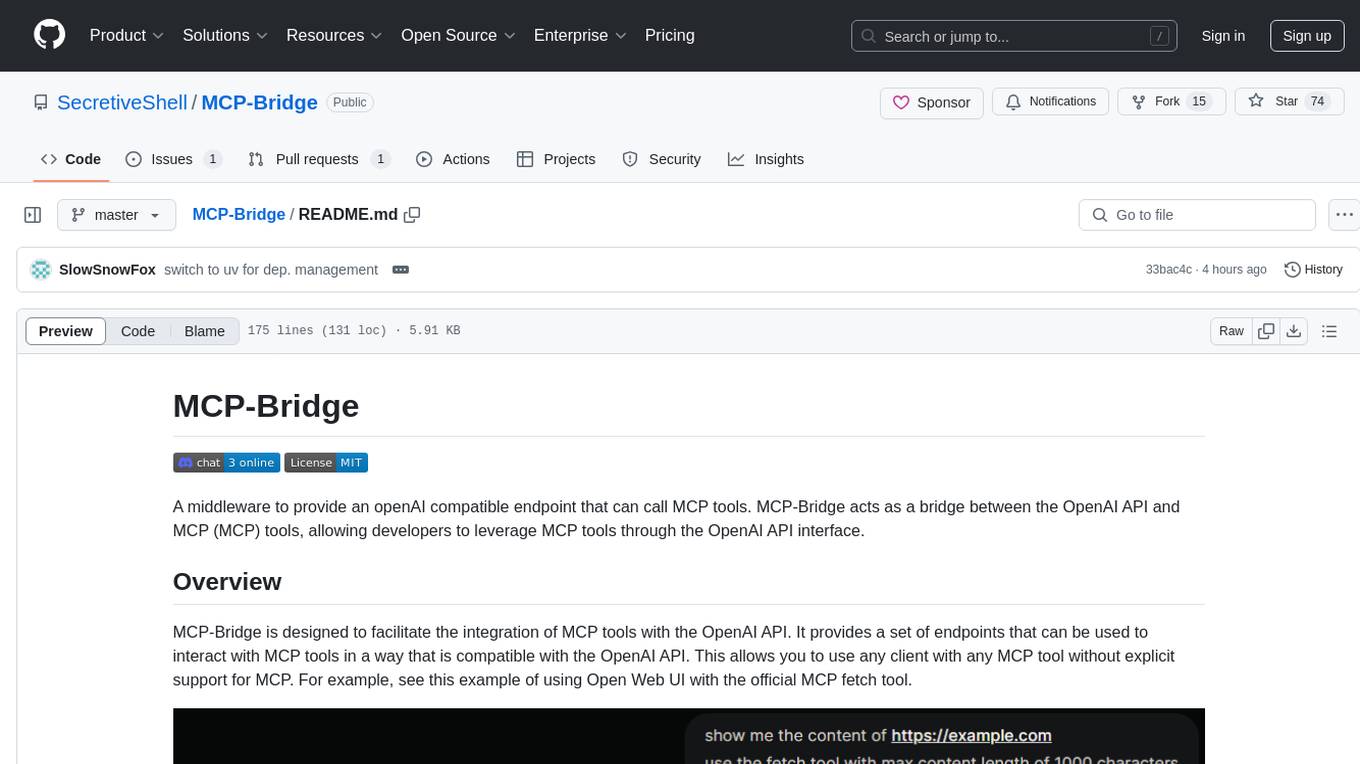Select the Preview view
The height and width of the screenshot is (764, 1360).
pyautogui.click(x=66, y=331)
